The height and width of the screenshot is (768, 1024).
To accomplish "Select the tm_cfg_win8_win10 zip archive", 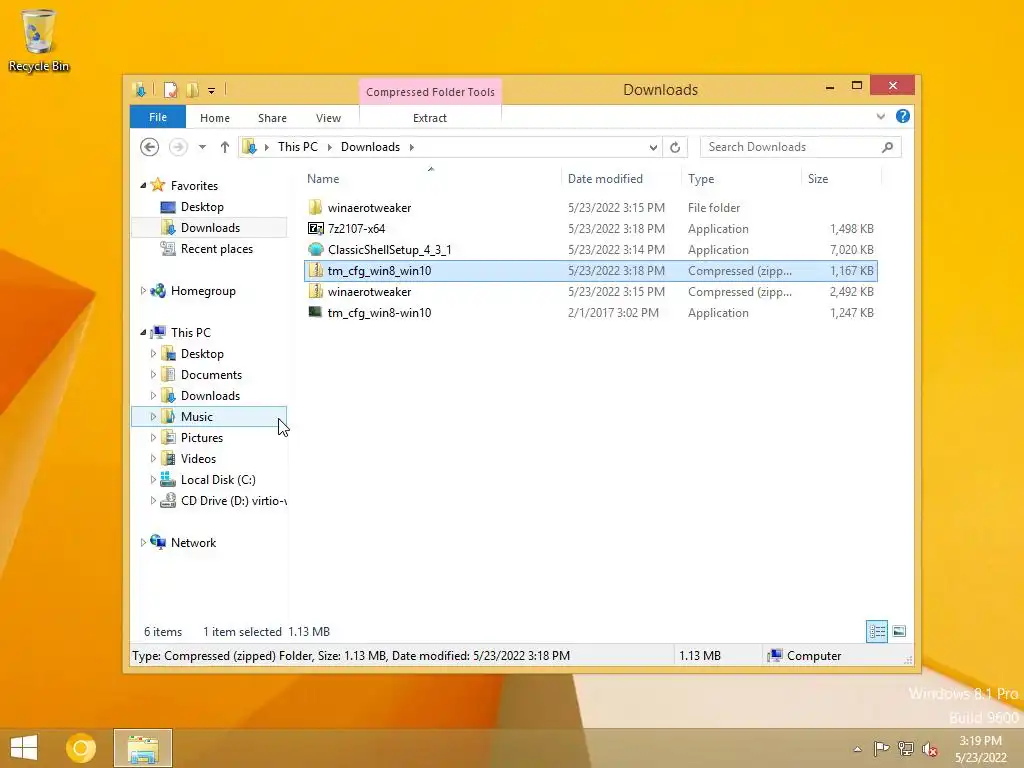I will 591,270.
